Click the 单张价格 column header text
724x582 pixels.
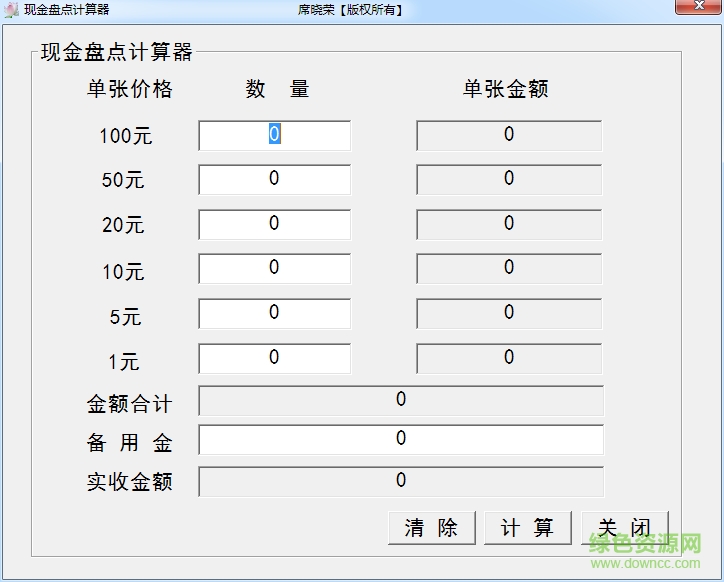[x=130, y=89]
